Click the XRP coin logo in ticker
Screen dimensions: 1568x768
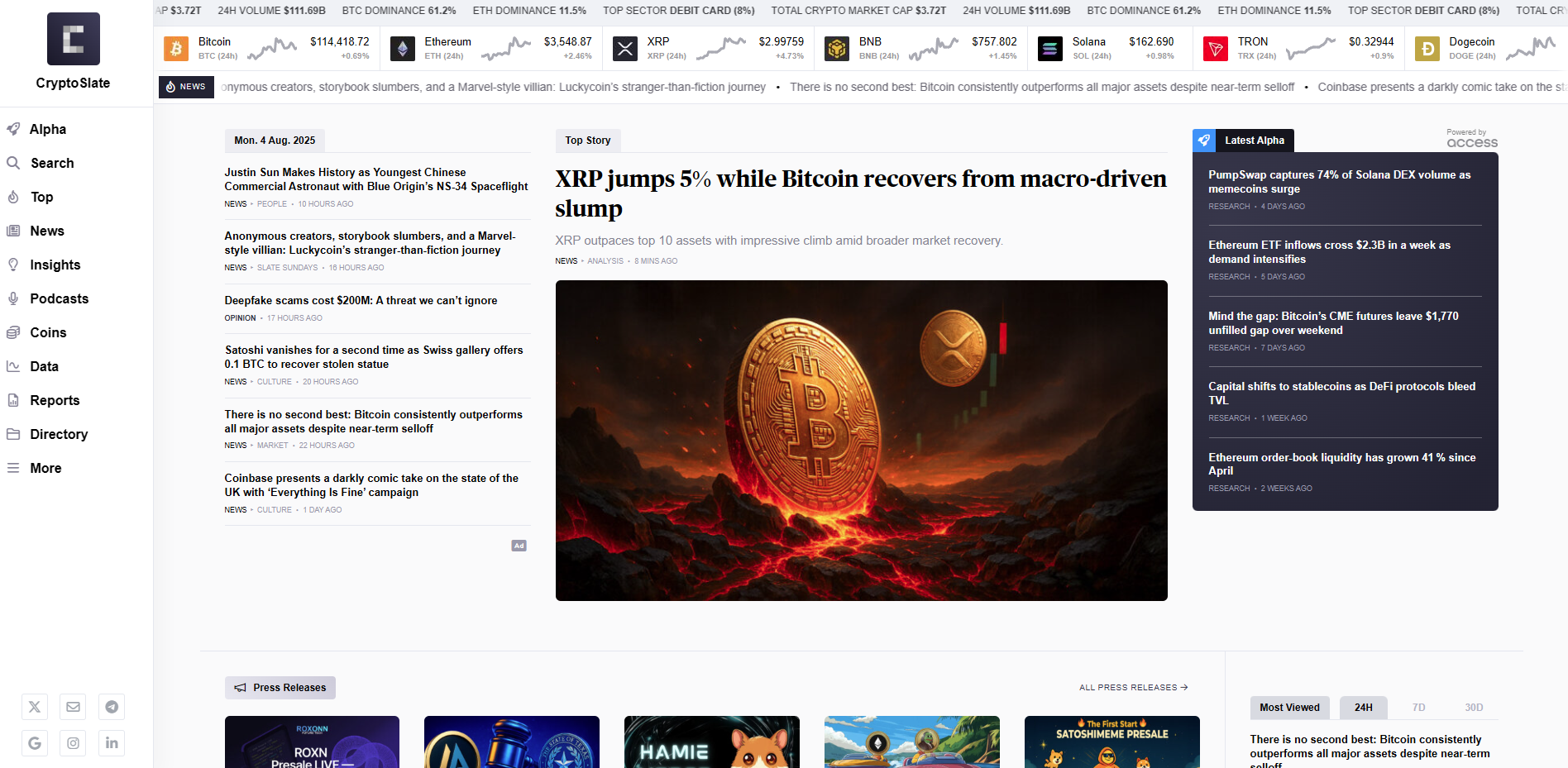point(625,49)
